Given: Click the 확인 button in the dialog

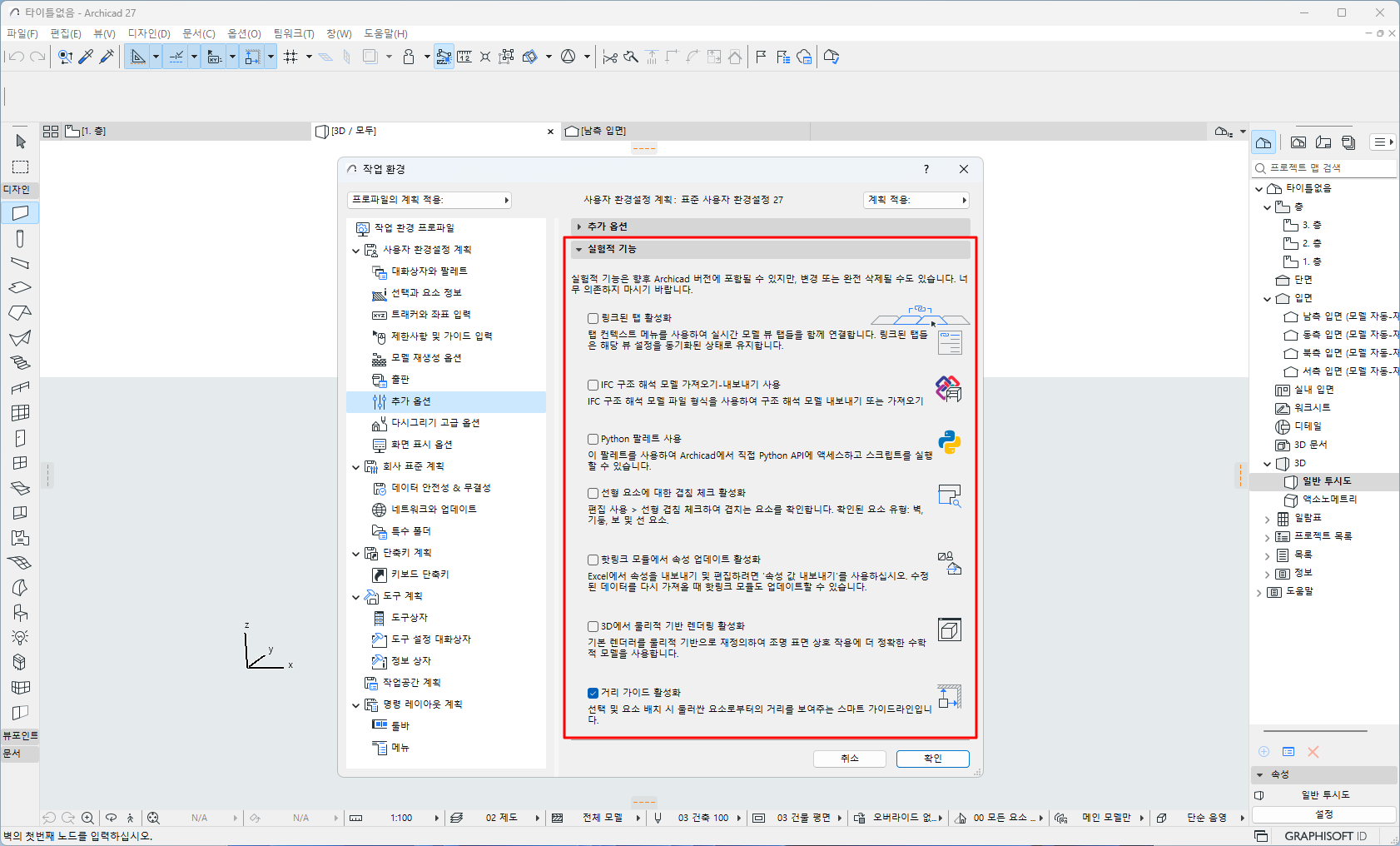Looking at the screenshot, I should tap(933, 759).
